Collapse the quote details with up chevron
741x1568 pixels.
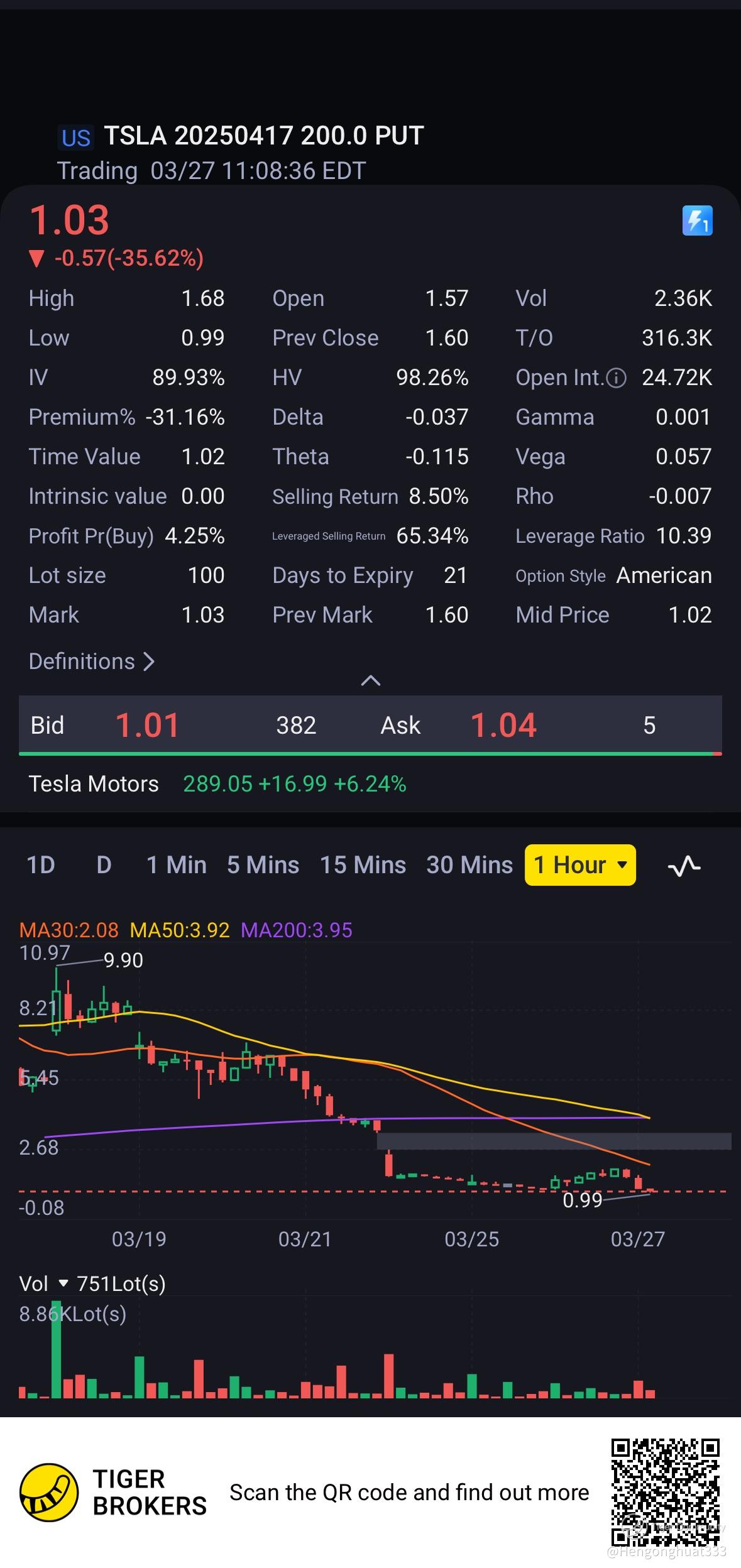[x=370, y=680]
